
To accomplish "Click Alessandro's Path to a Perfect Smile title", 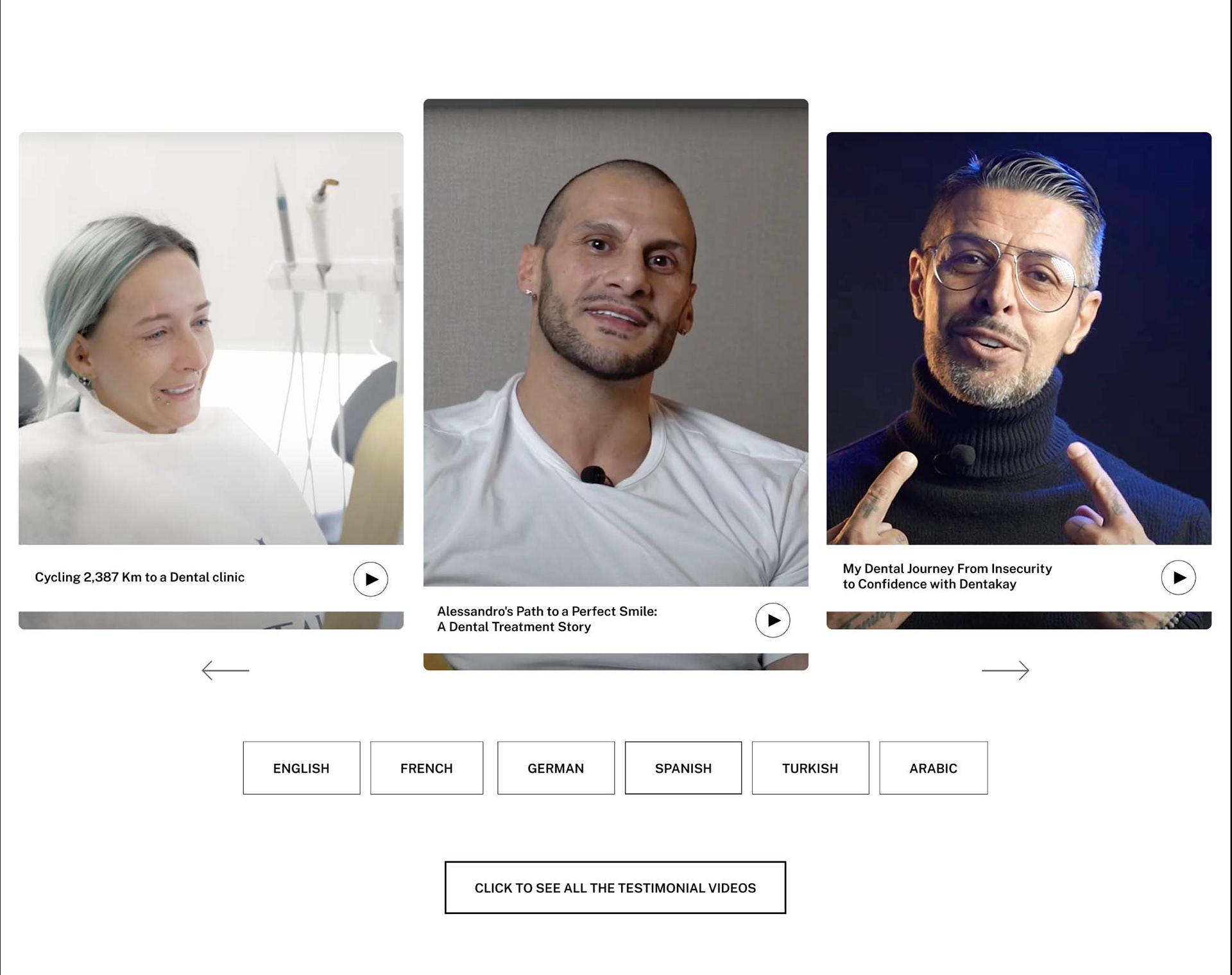I will coord(547,619).
